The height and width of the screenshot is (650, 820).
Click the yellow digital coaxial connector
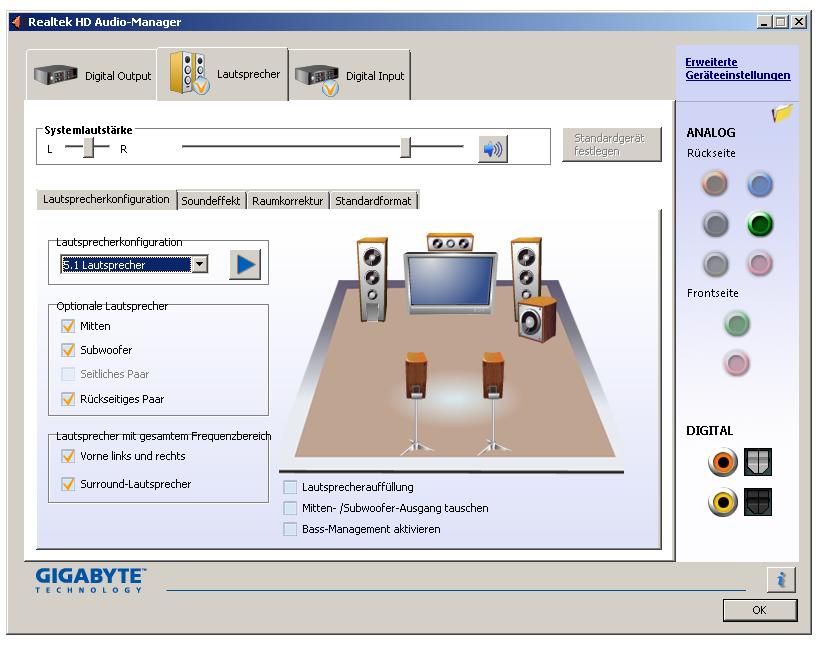coord(723,502)
